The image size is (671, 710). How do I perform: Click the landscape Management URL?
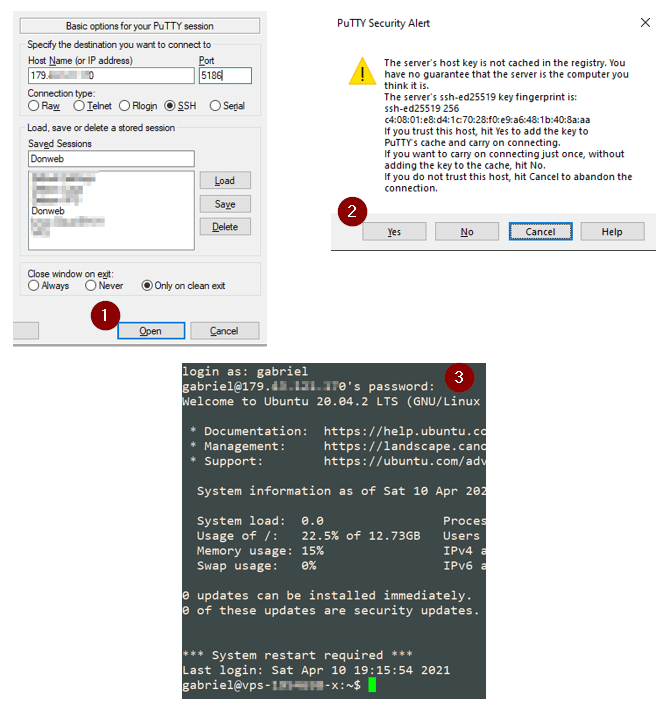coord(404,446)
